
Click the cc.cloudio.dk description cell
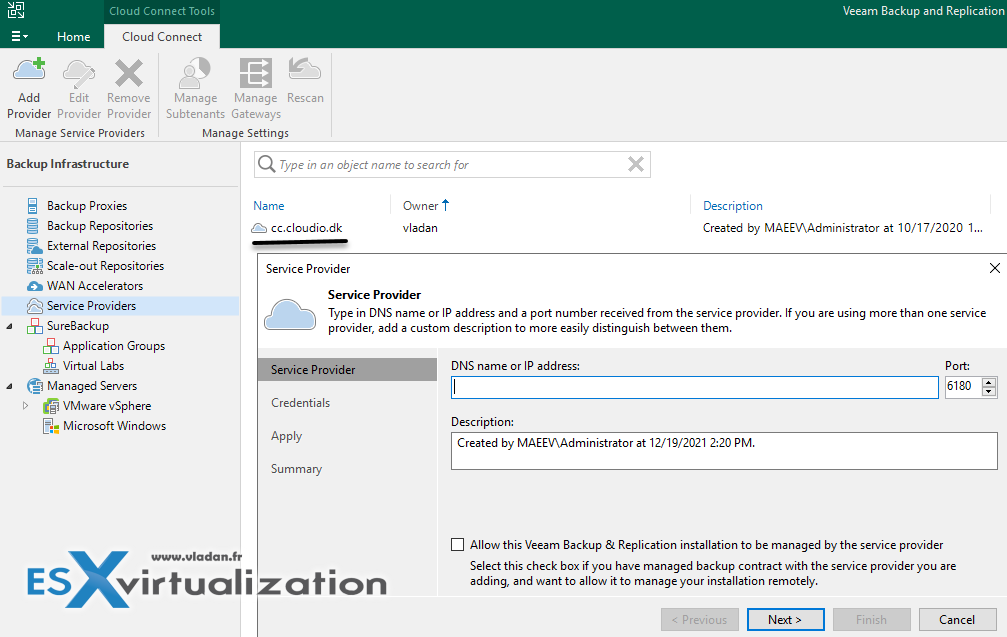click(843, 228)
